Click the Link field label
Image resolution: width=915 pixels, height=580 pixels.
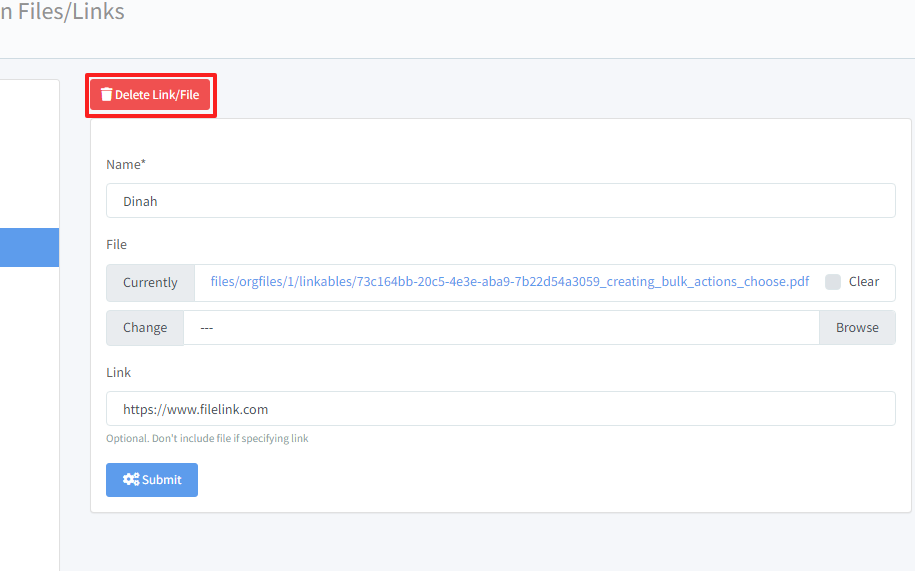point(118,372)
